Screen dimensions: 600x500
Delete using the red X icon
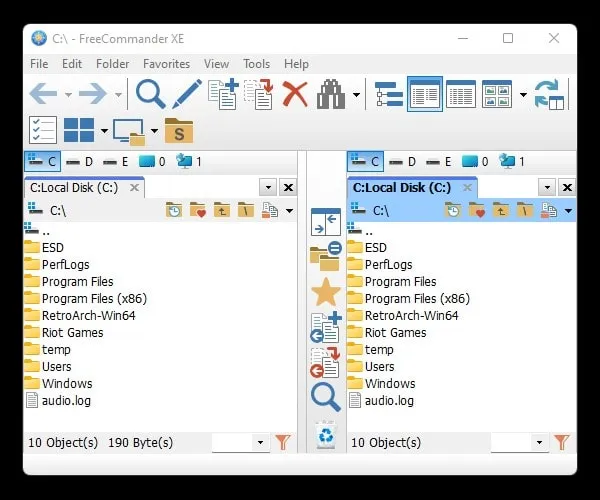(x=295, y=94)
